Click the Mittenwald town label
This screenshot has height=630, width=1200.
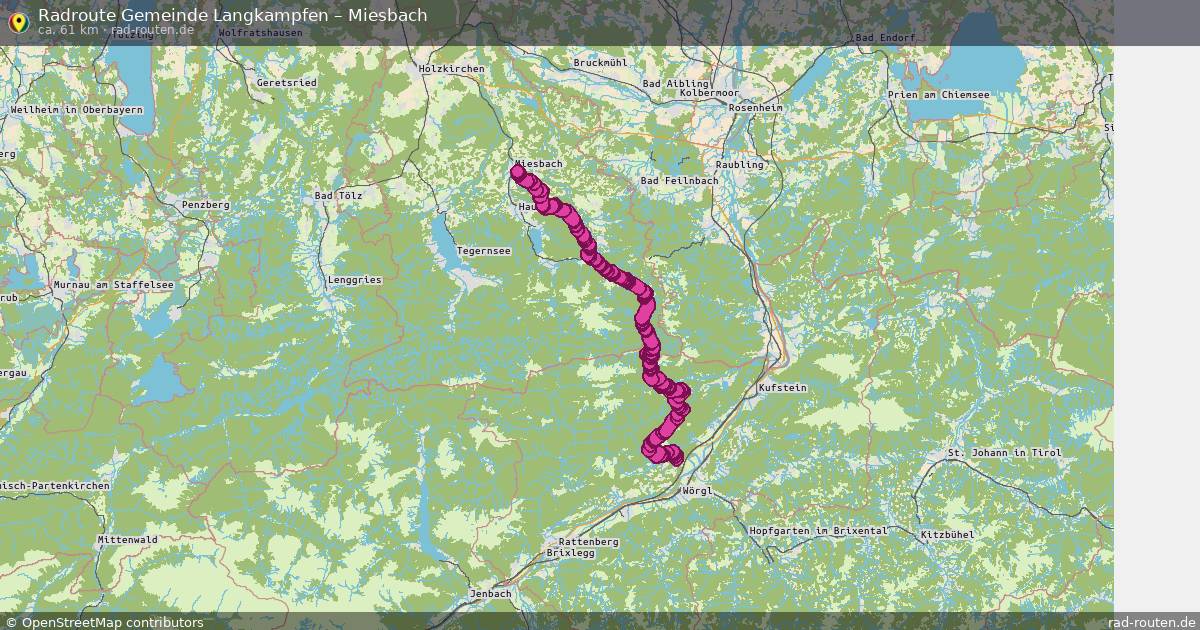127,539
